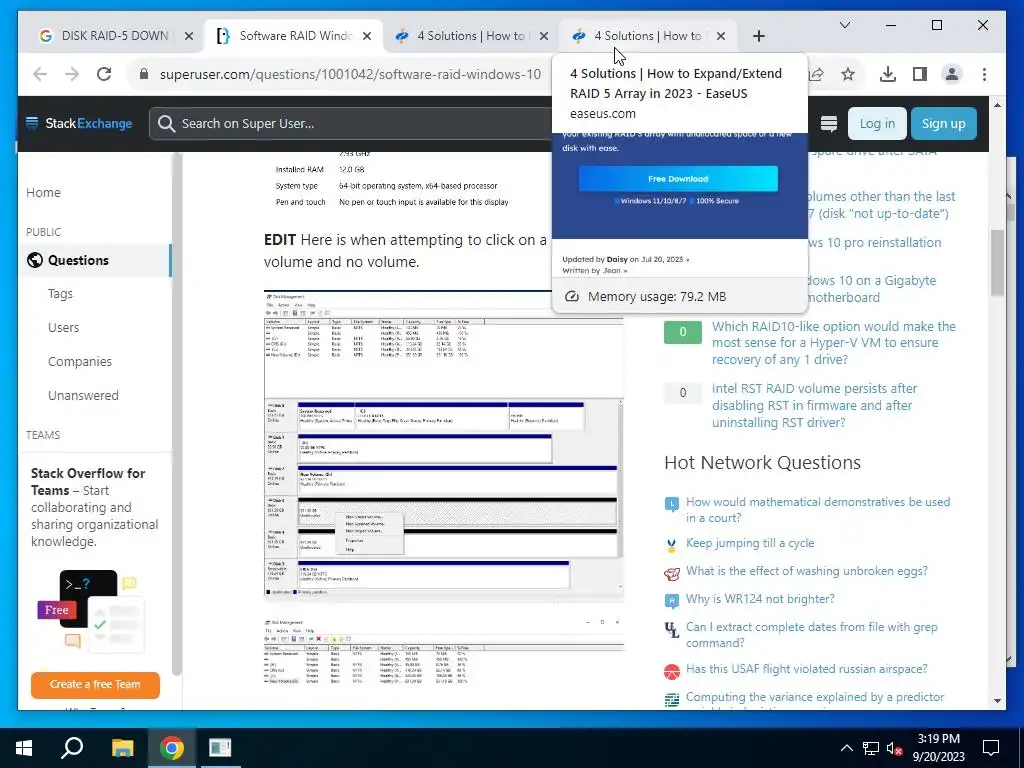Open Users in the sidebar
This screenshot has height=768, width=1024.
(63, 327)
